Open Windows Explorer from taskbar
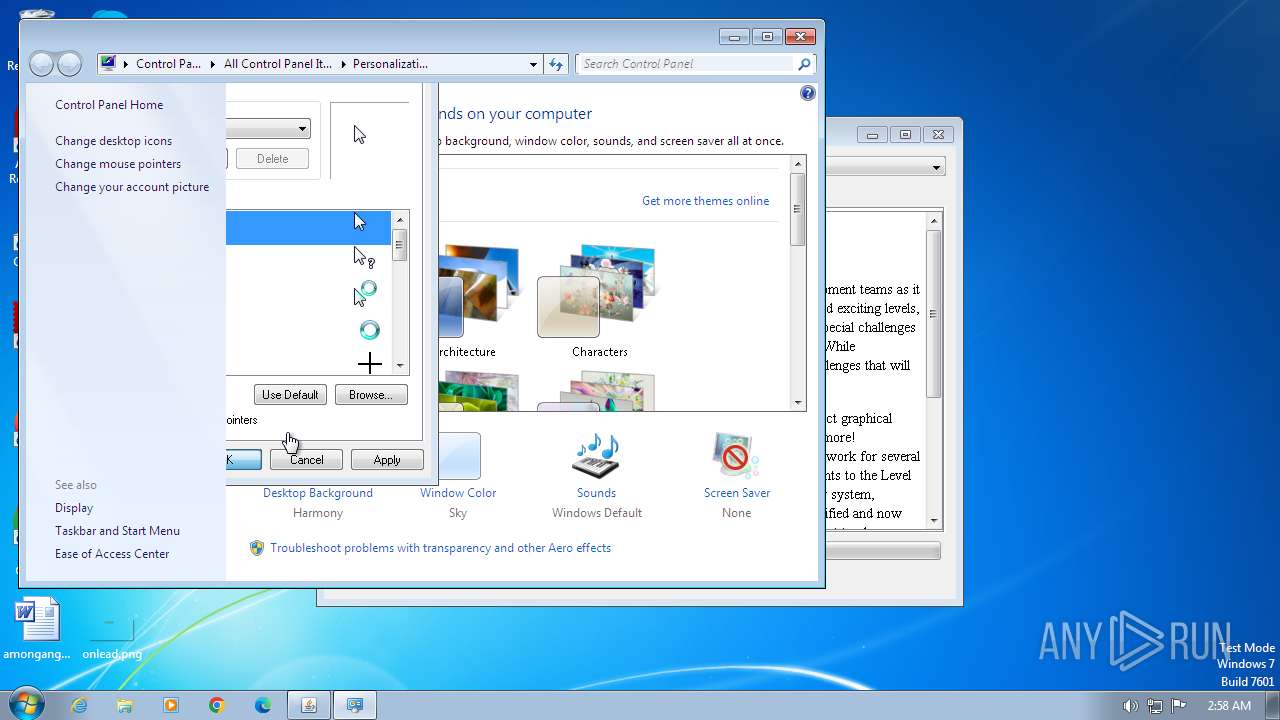This screenshot has width=1280, height=720. pos(125,705)
